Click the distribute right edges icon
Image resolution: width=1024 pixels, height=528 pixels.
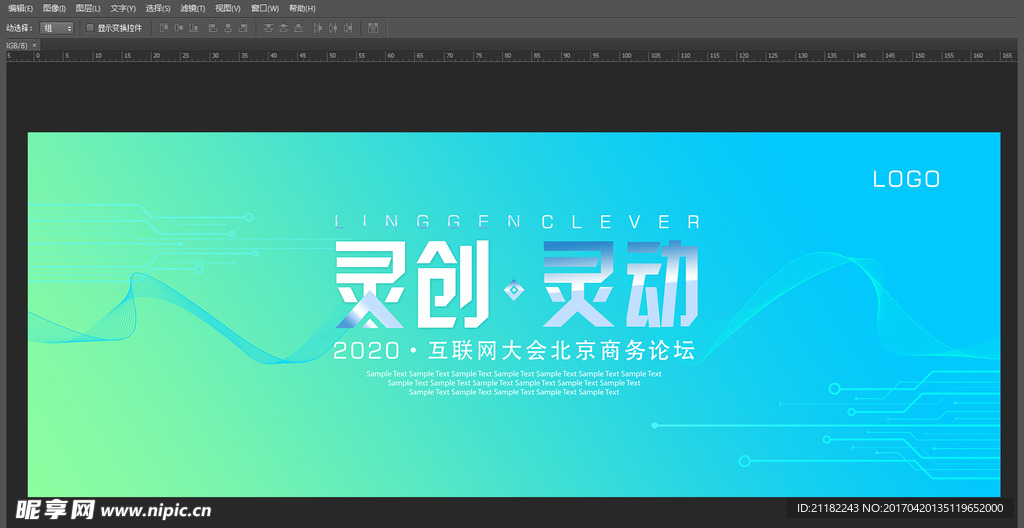pyautogui.click(x=348, y=28)
